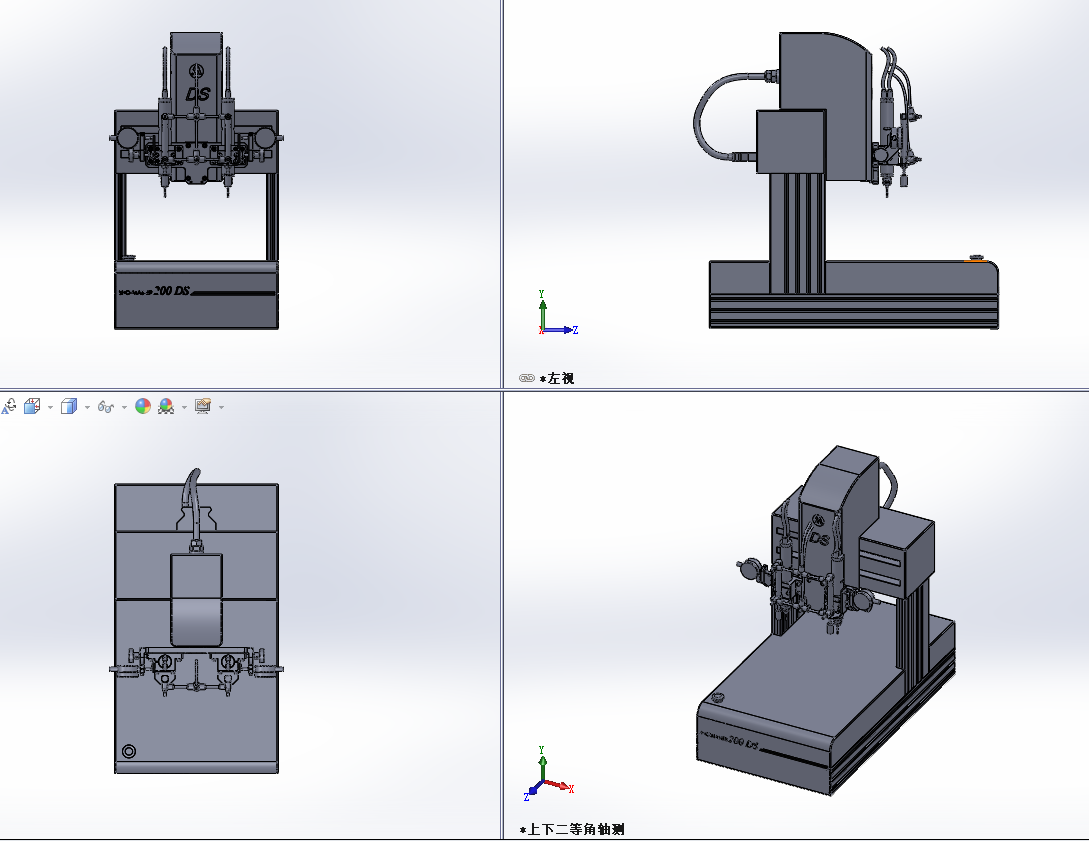Click the rotate annotation view icon
The image size is (1089, 841).
[x=9, y=406]
